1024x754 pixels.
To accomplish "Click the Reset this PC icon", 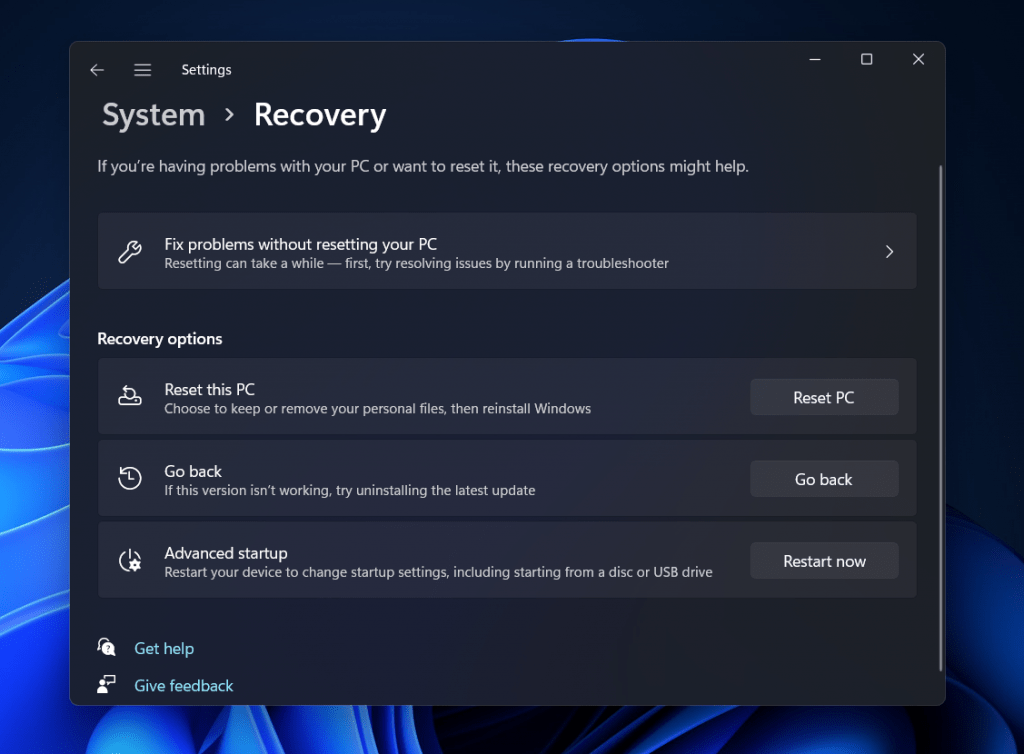I will click(130, 397).
